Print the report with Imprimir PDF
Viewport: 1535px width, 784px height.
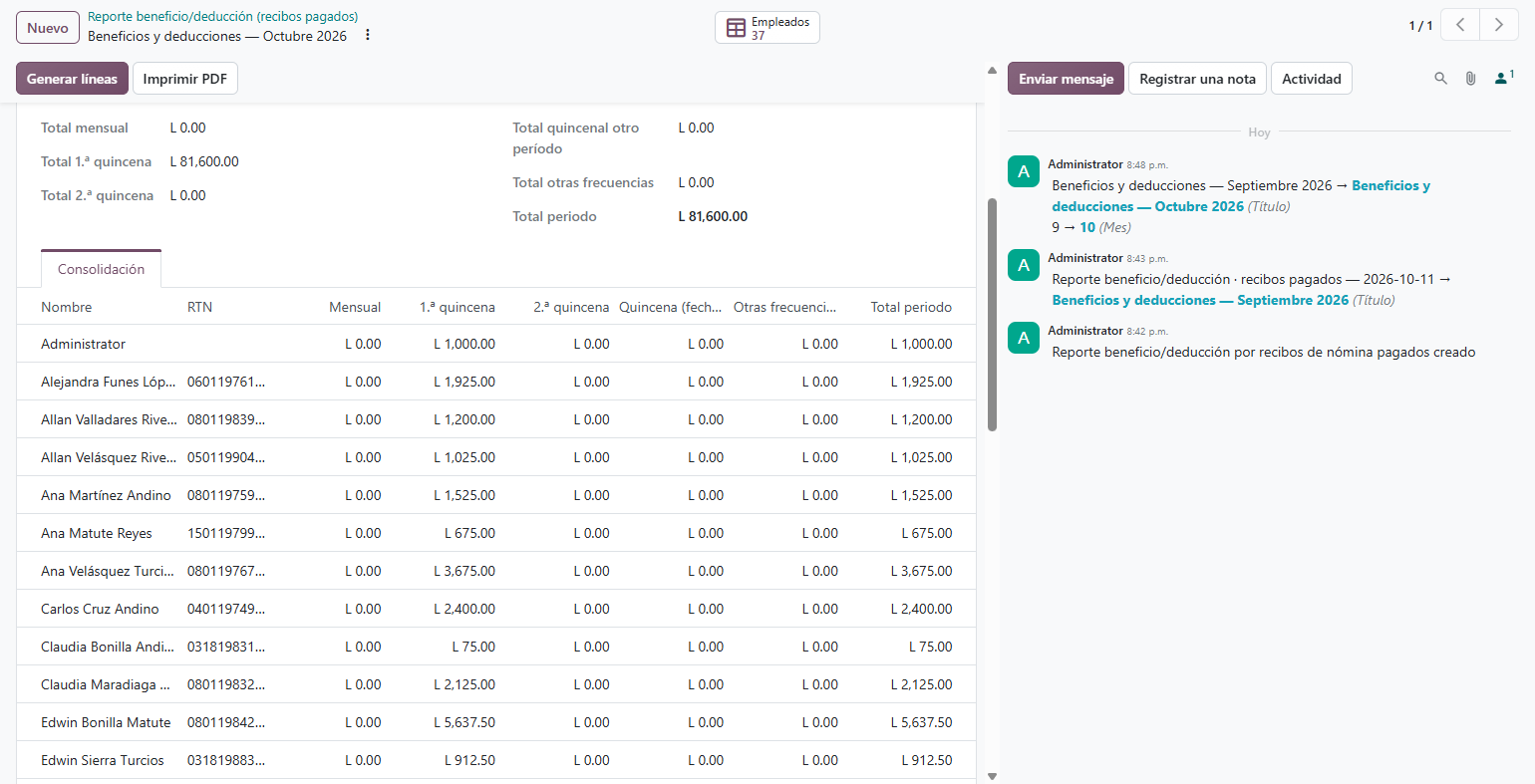tap(185, 79)
